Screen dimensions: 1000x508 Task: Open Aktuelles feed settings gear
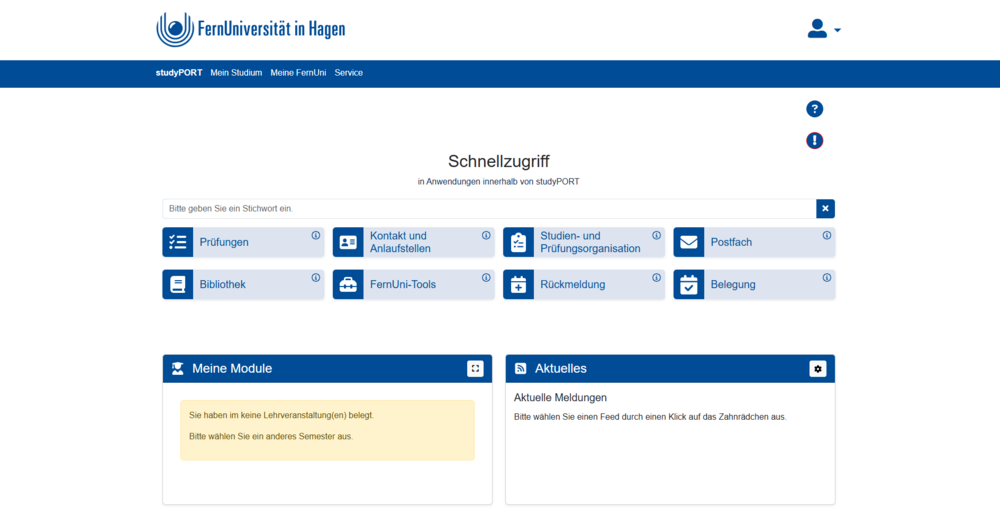tap(818, 368)
